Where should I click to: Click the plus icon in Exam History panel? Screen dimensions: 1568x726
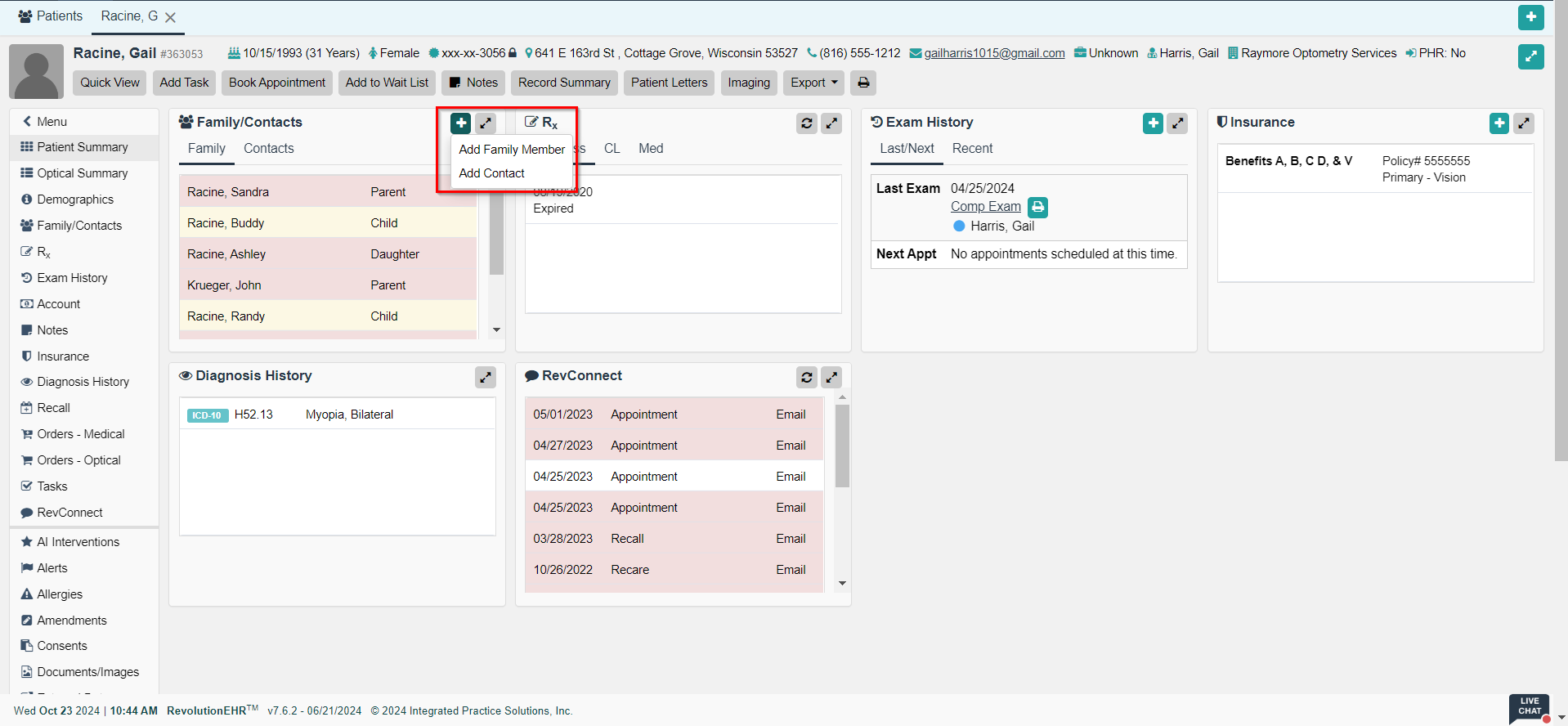pyautogui.click(x=1153, y=123)
